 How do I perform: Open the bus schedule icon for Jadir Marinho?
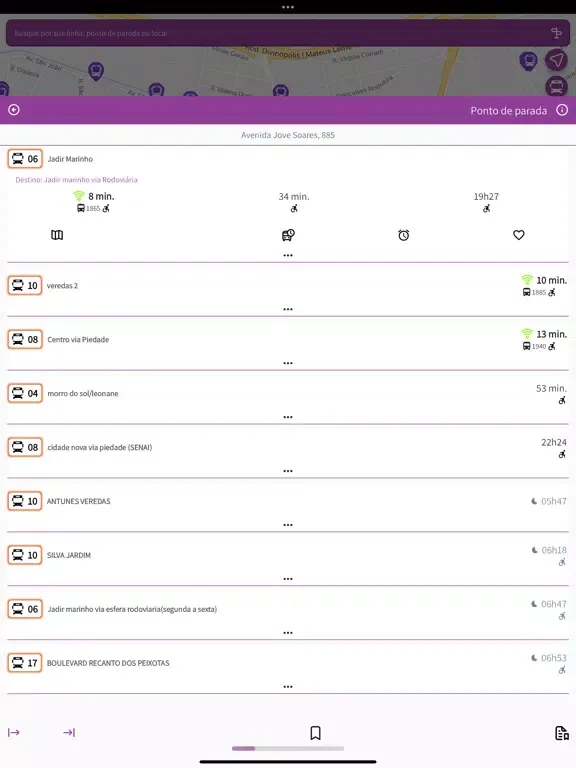click(288, 235)
